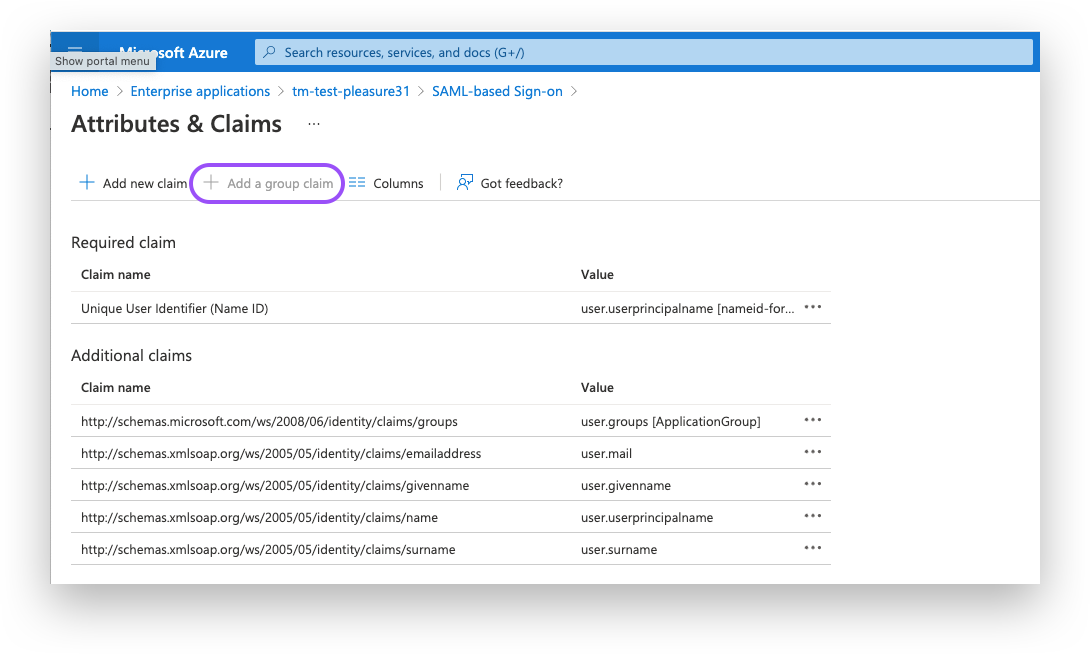Open ellipsis menu for the emailaddress claim

[x=812, y=453]
